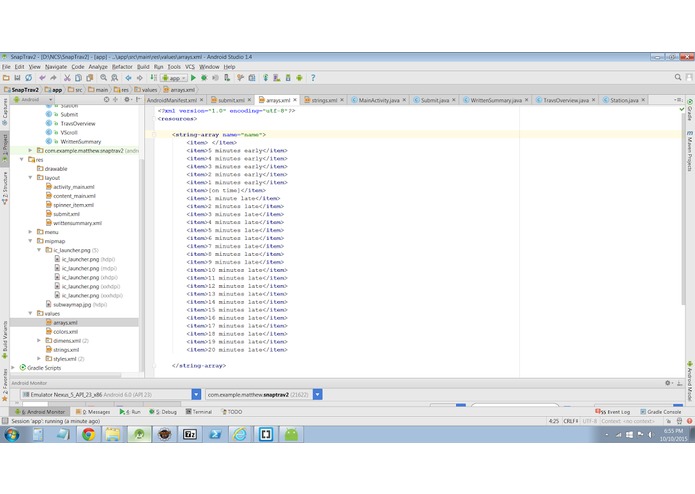The width and height of the screenshot is (695, 494).
Task: Switch to the strings.xml editor tab
Action: click(x=324, y=100)
